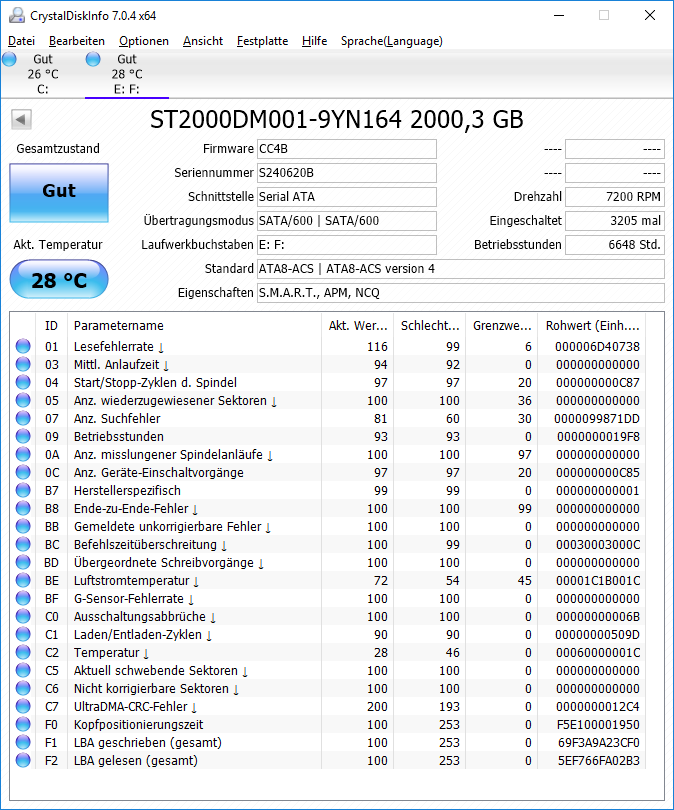
Task: Click status orb for wiederzugewiesener Sektoren row
Action: pyautogui.click(x=23, y=400)
